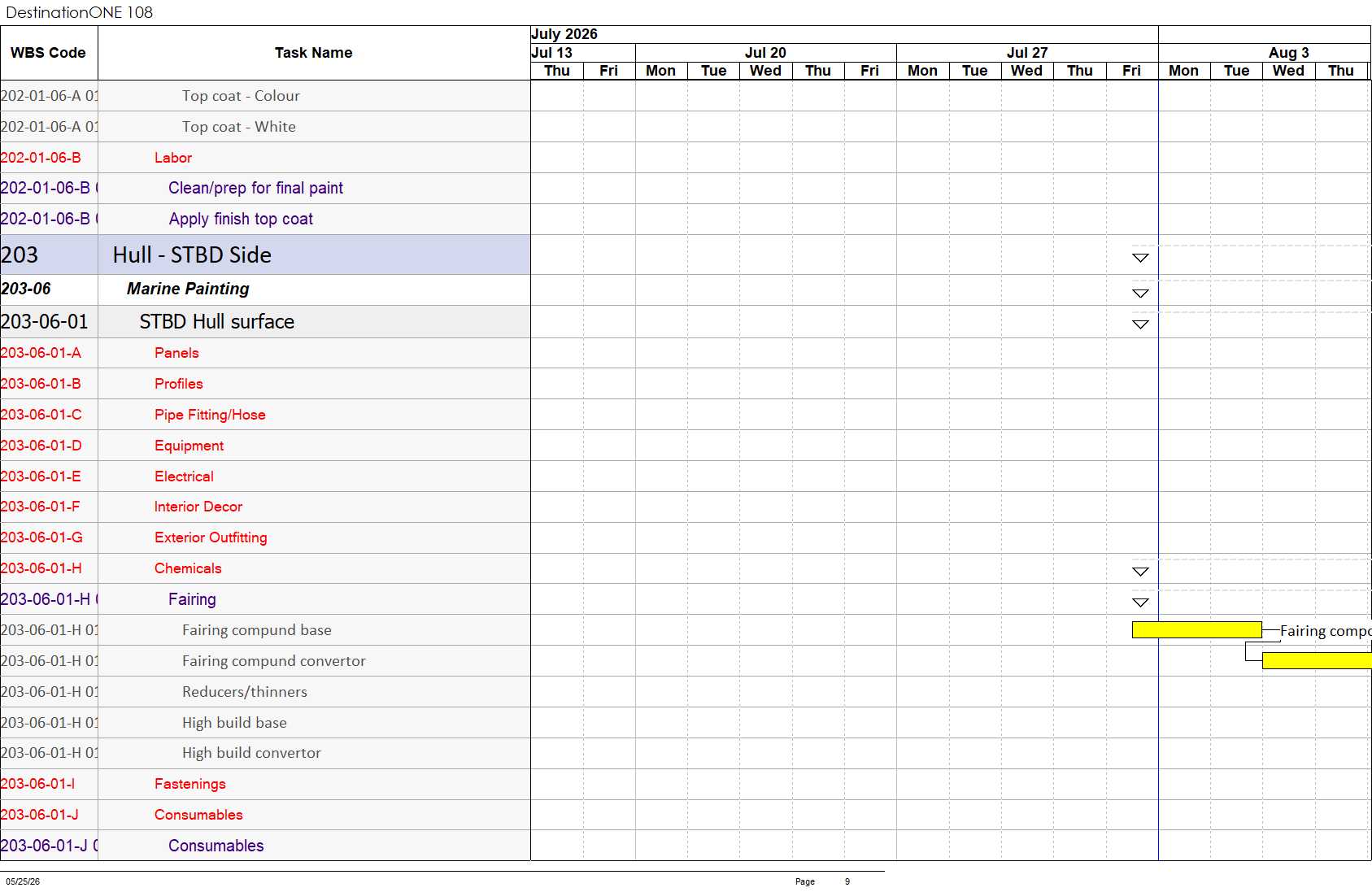The height and width of the screenshot is (892, 1372).
Task: Click WBS code 203-06
Action: (x=26, y=289)
